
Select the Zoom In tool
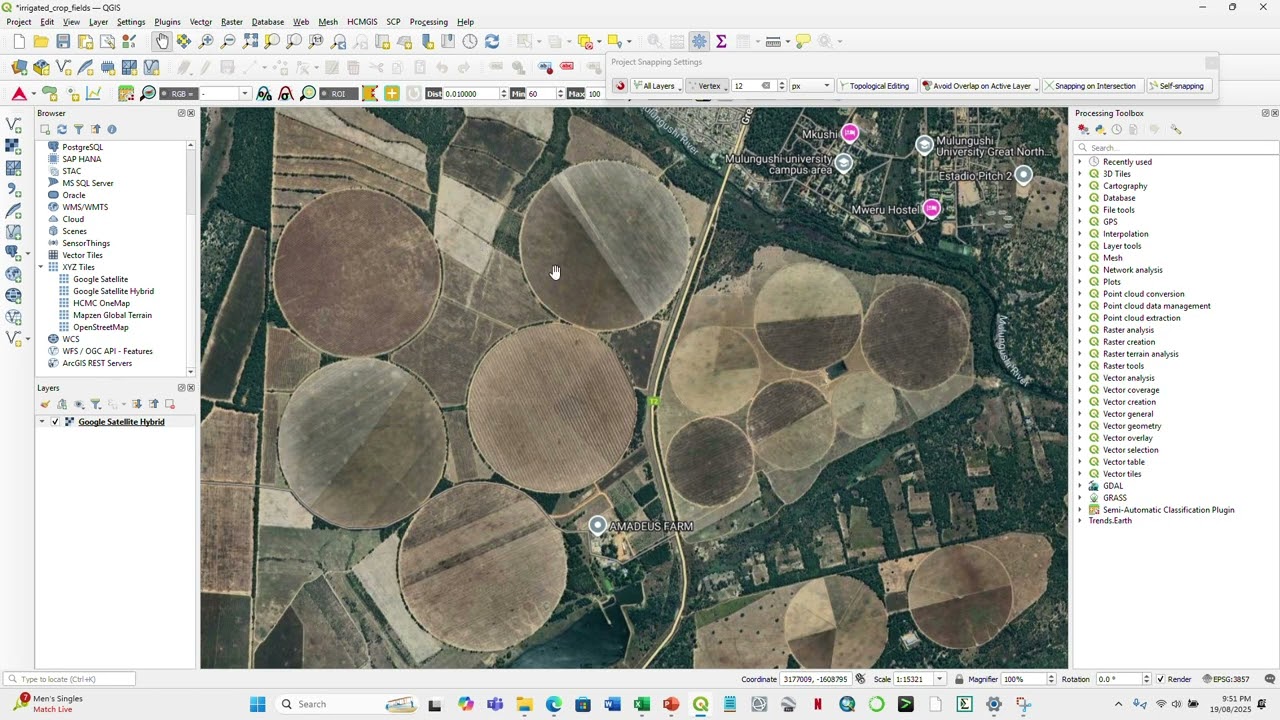coord(206,41)
